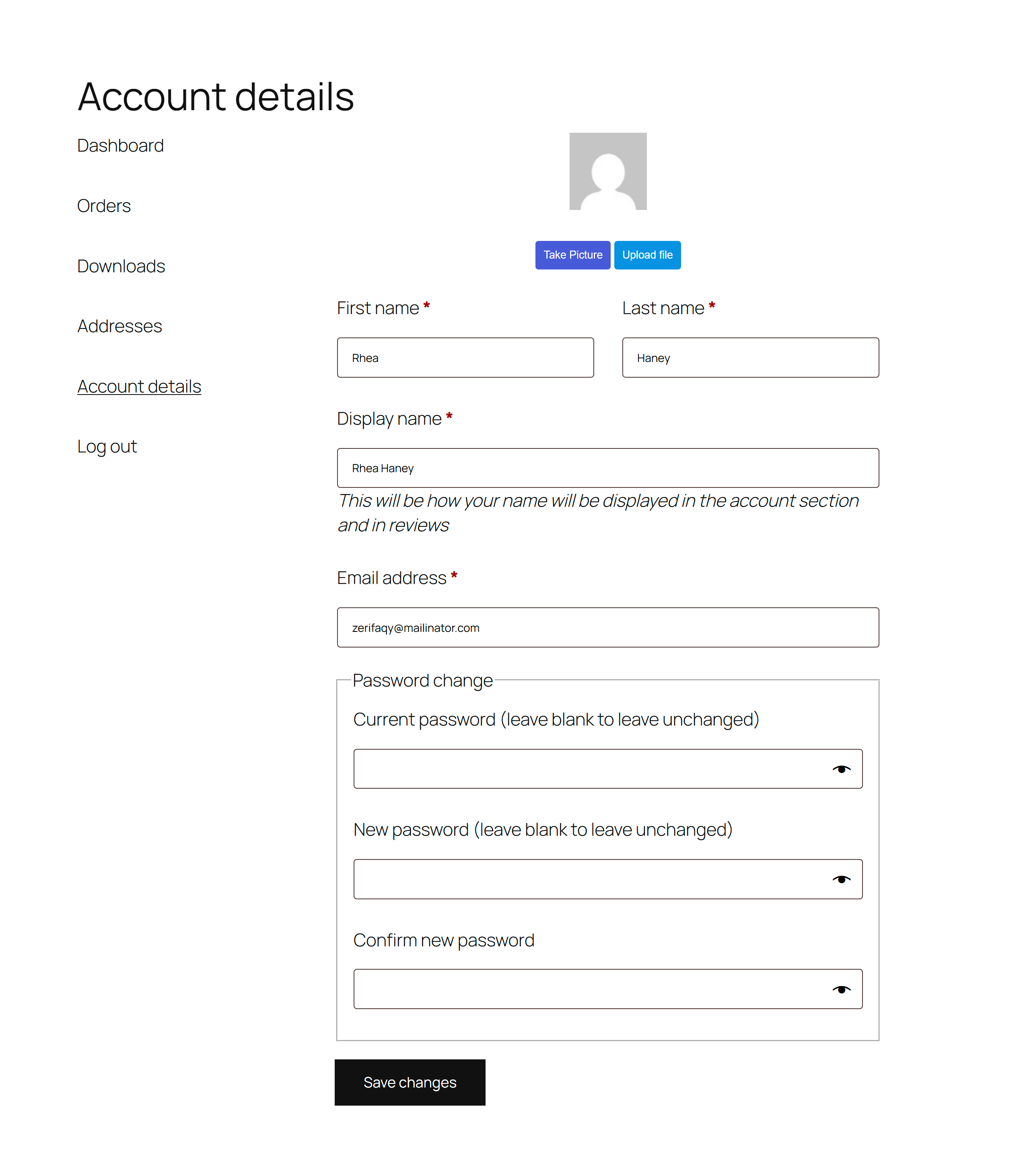The width and height of the screenshot is (1021, 1176).
Task: Log out of the account
Action: coord(107,446)
